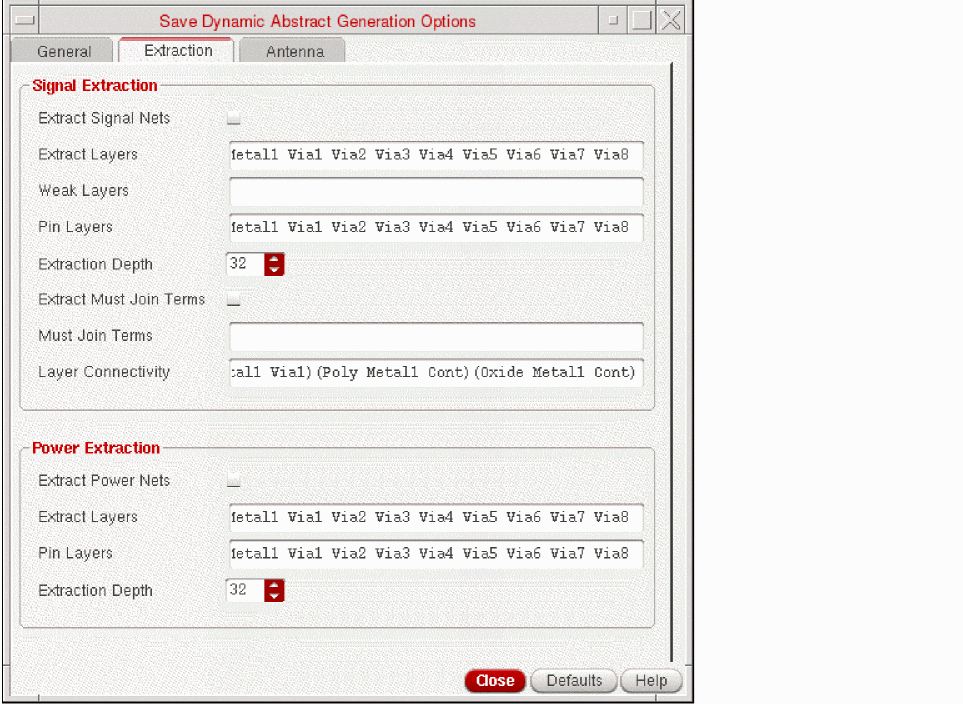Switch to the General tab
The height and width of the screenshot is (704, 963).
point(63,51)
